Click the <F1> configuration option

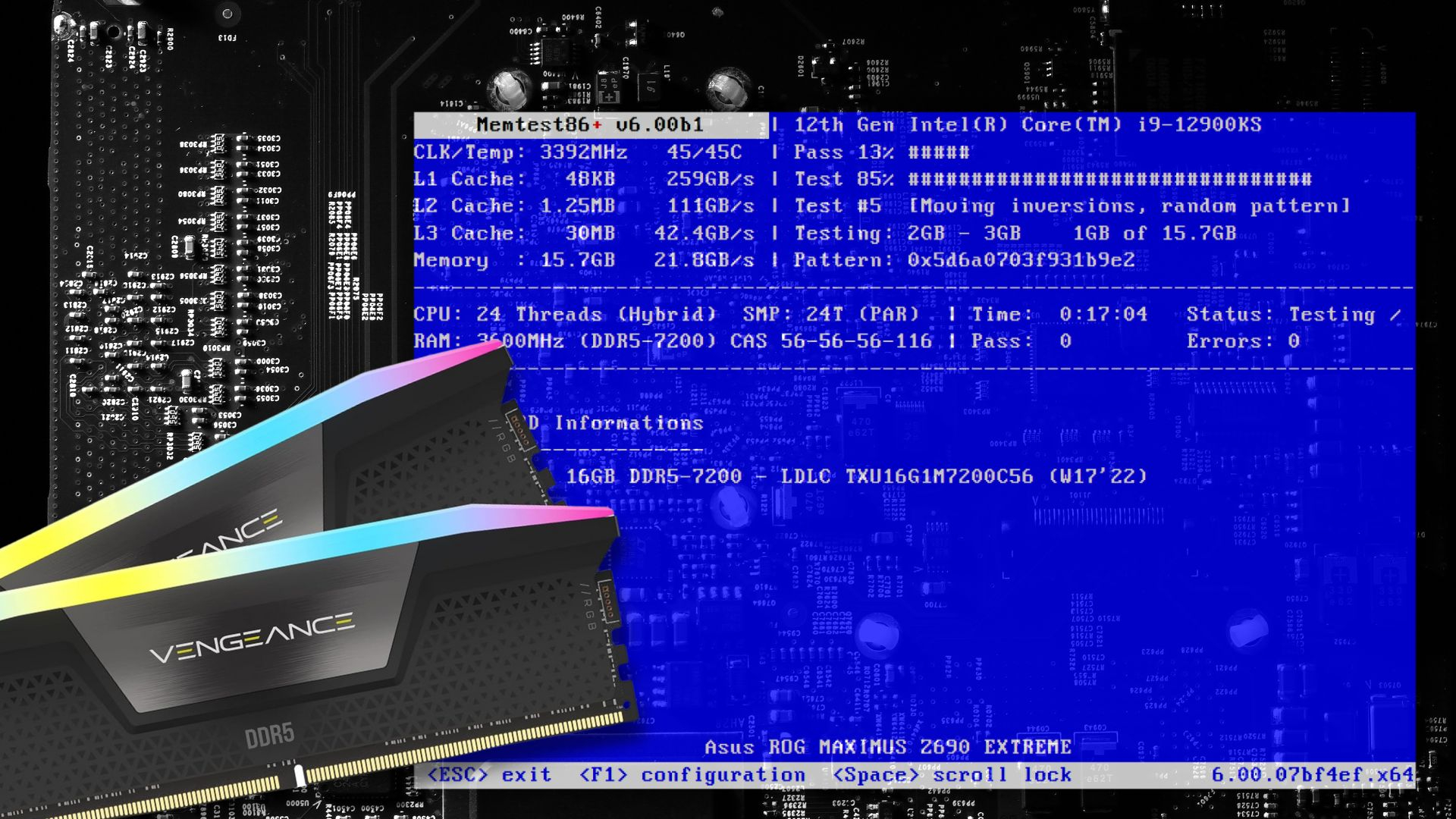[692, 774]
